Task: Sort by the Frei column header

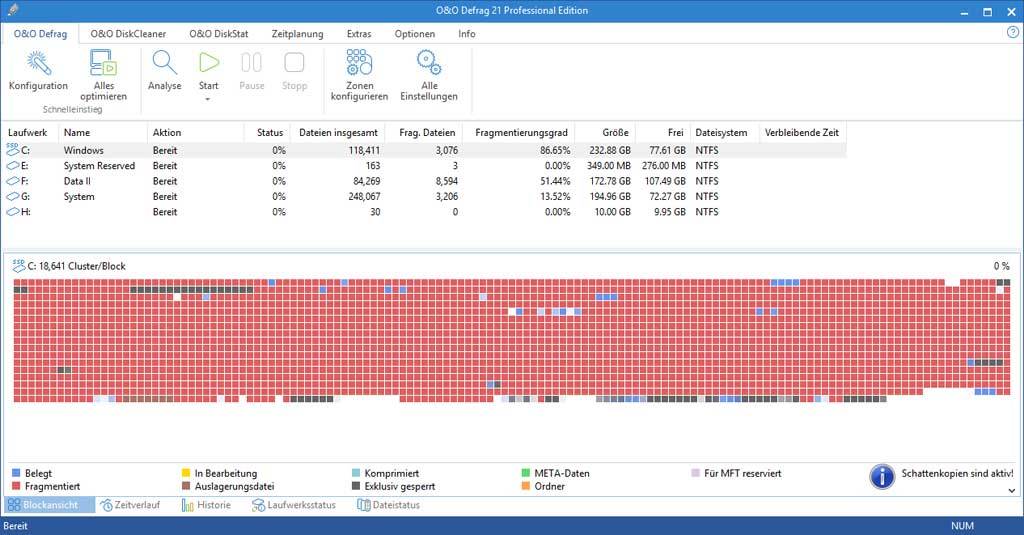Action: (662, 133)
